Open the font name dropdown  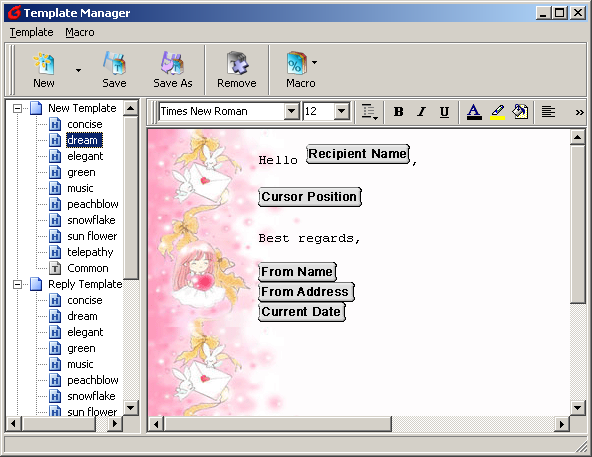[291, 111]
